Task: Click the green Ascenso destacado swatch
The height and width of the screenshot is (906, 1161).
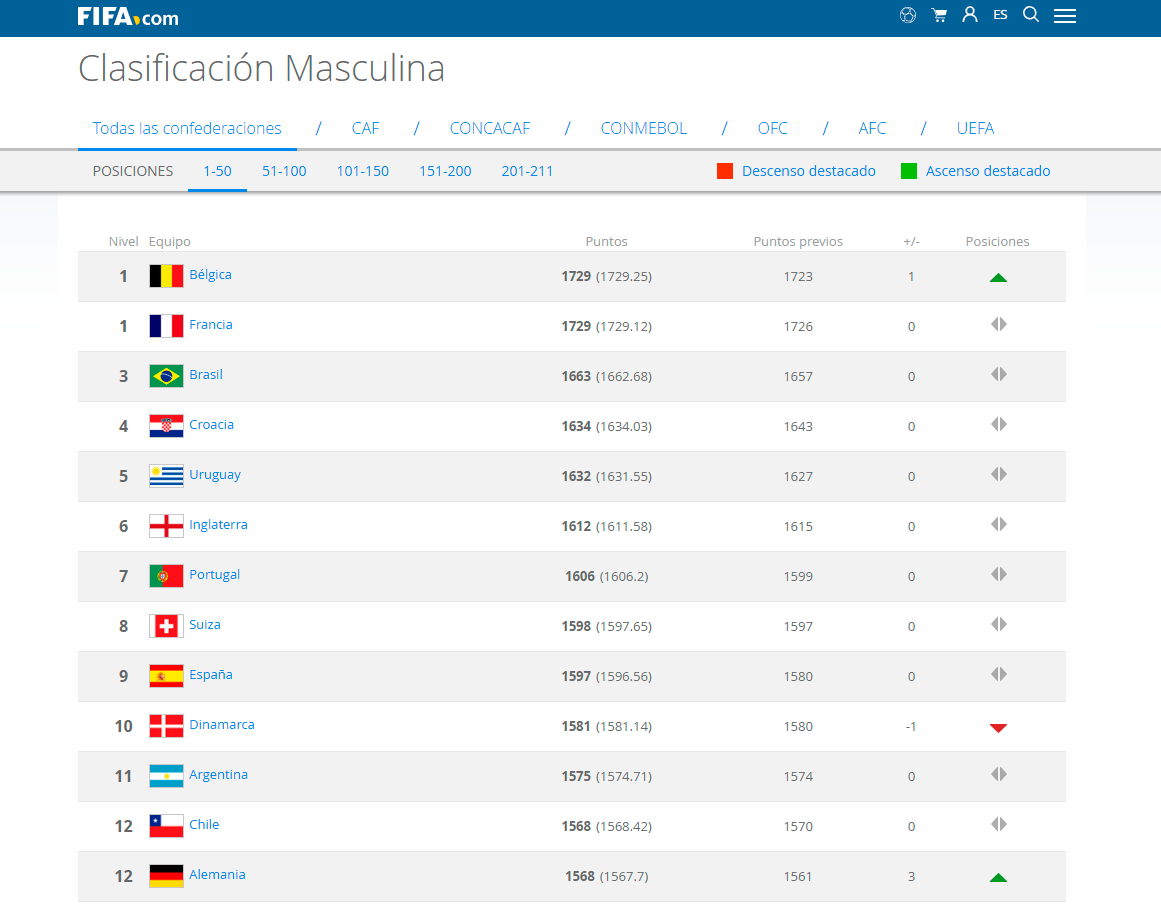Action: (909, 171)
